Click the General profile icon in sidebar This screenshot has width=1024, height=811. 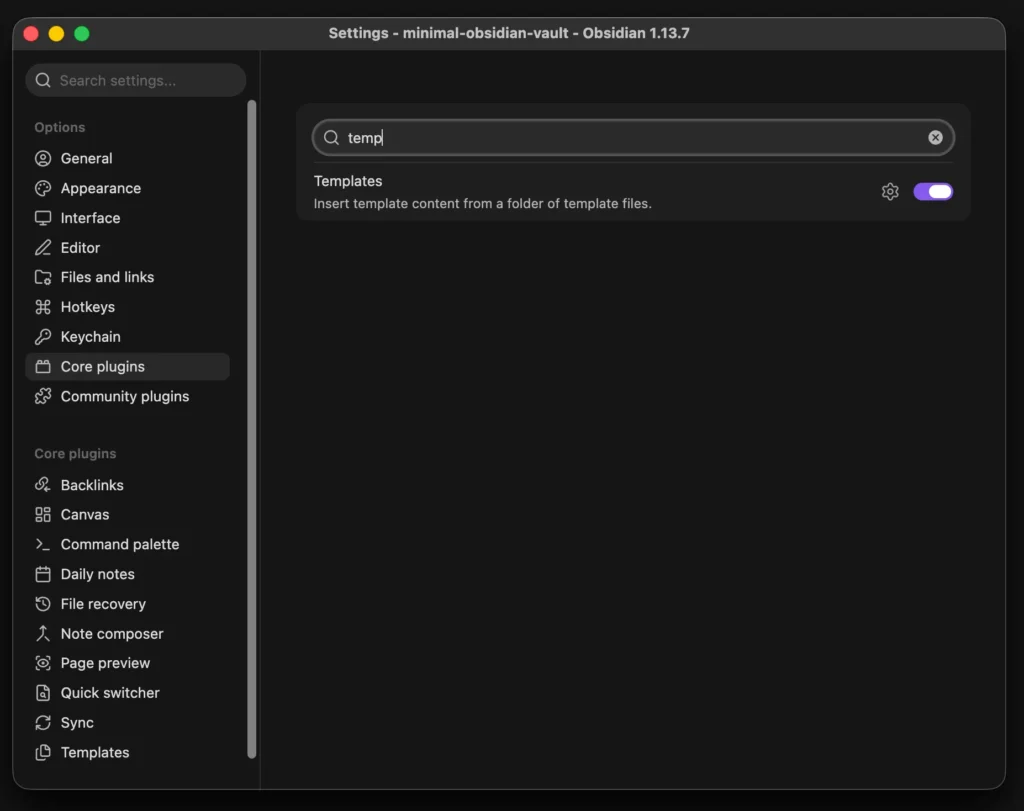pyautogui.click(x=43, y=159)
